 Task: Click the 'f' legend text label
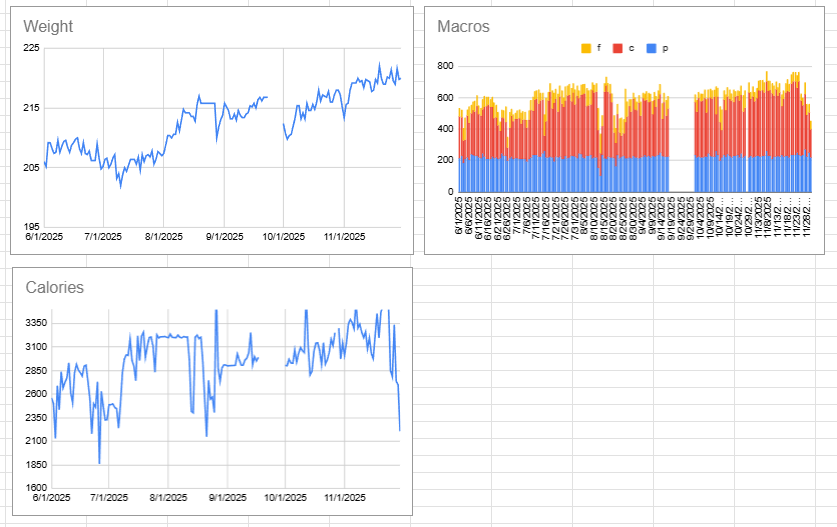pyautogui.click(x=599, y=48)
